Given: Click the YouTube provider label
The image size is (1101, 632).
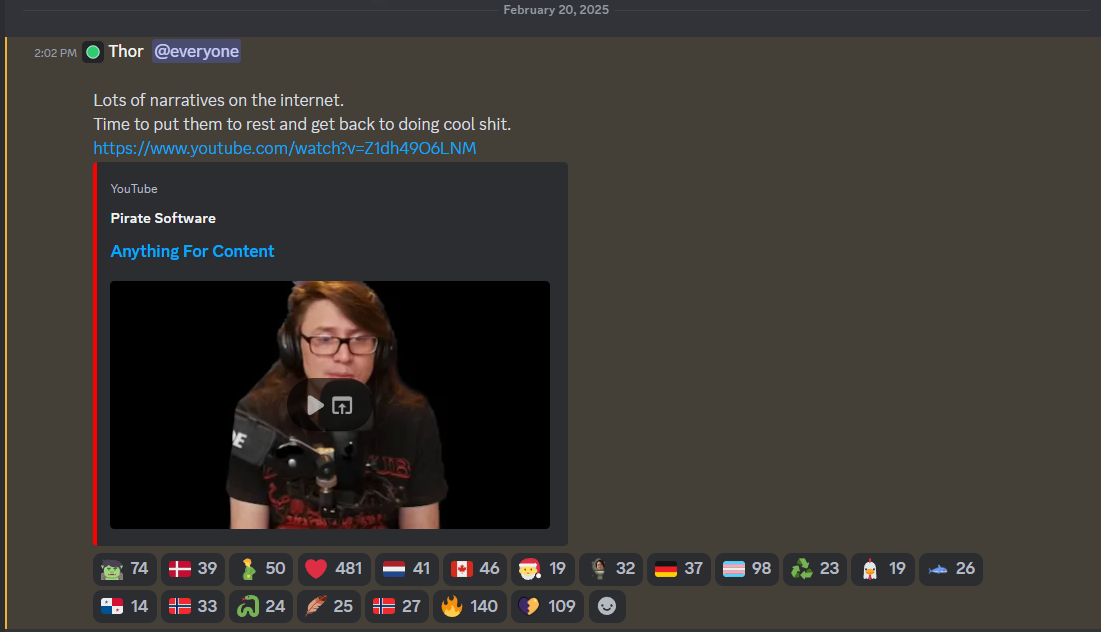Looking at the screenshot, I should pos(134,189).
